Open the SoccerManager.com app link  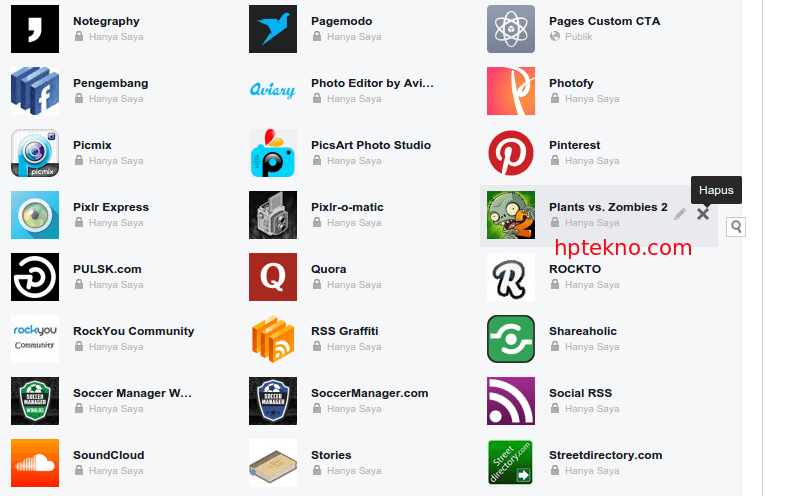369,393
